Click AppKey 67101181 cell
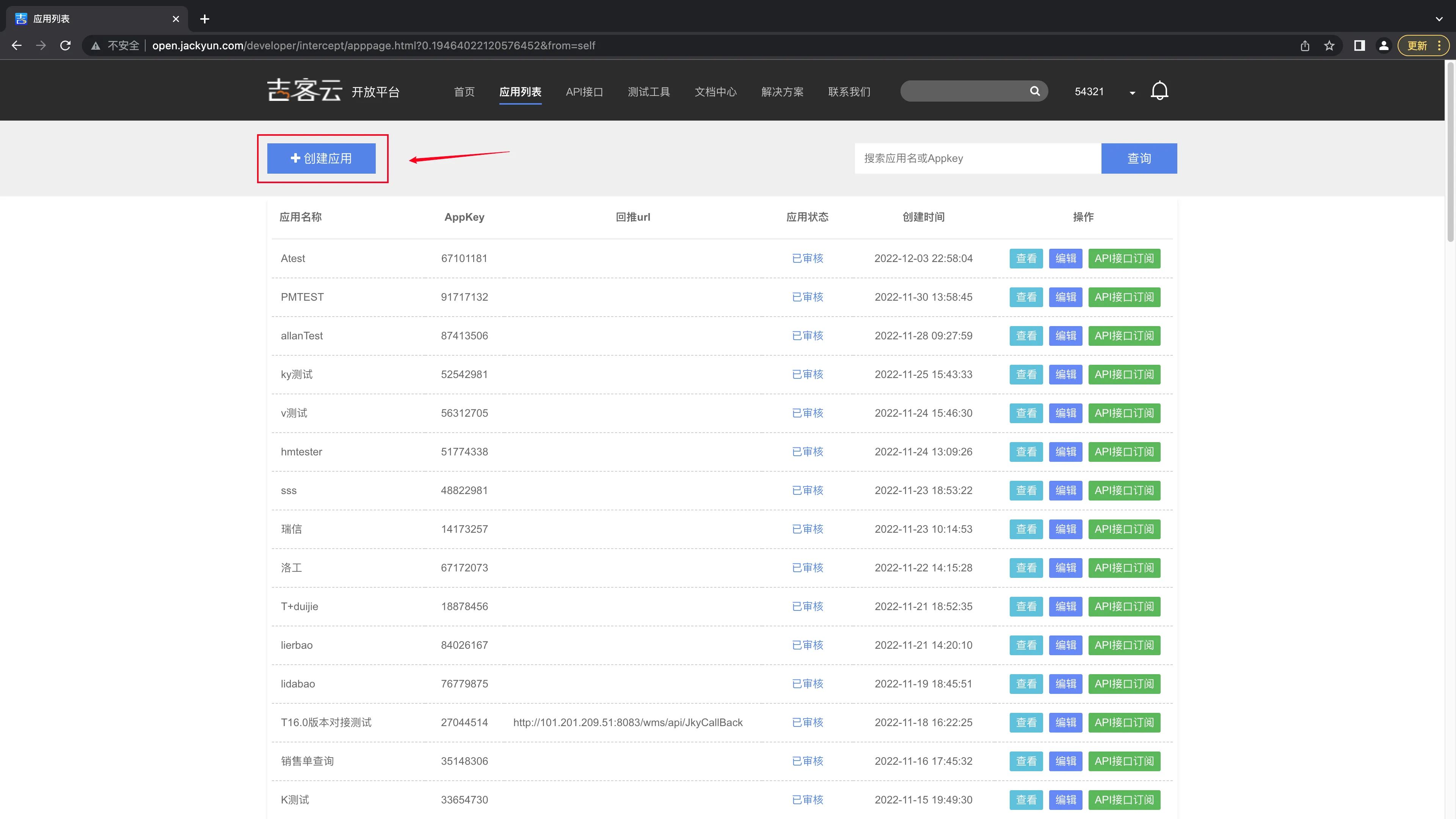Viewport: 1456px width, 819px height. coord(464,258)
